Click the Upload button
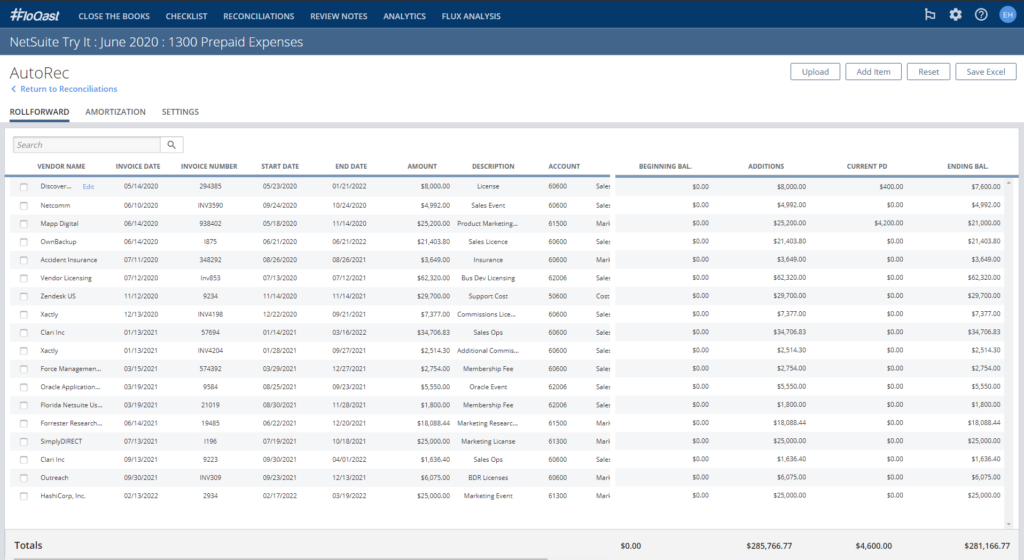 point(815,72)
